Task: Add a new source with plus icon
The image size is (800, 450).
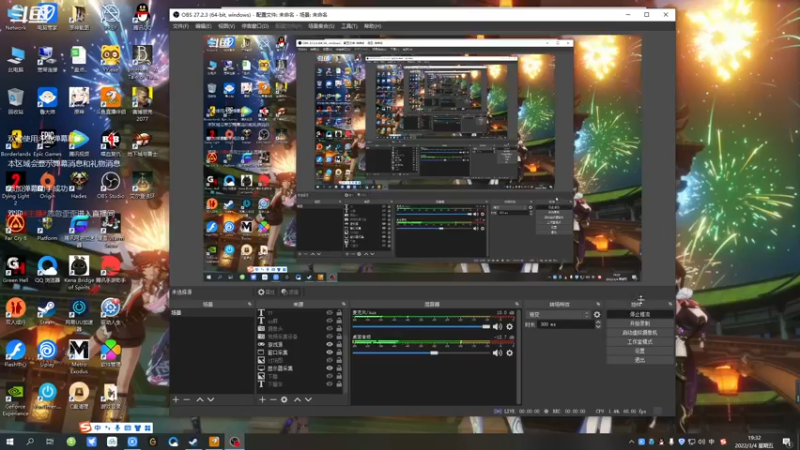Action: point(262,399)
